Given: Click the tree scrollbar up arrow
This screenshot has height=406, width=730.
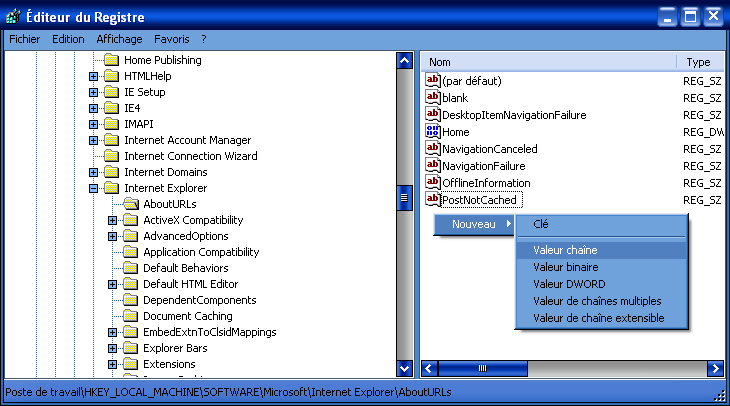Looking at the screenshot, I should click(405, 61).
